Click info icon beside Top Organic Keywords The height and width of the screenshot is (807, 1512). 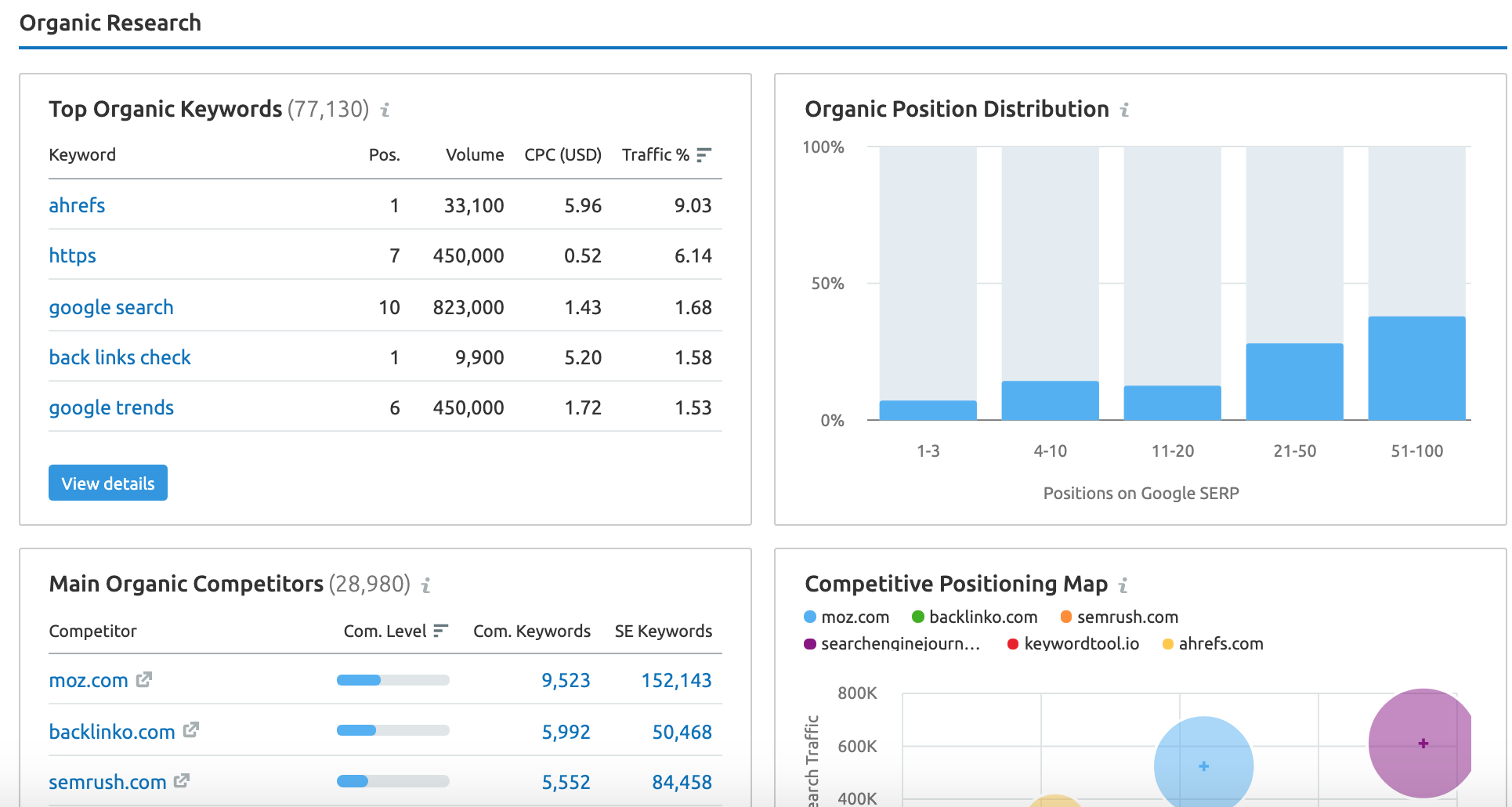point(385,110)
